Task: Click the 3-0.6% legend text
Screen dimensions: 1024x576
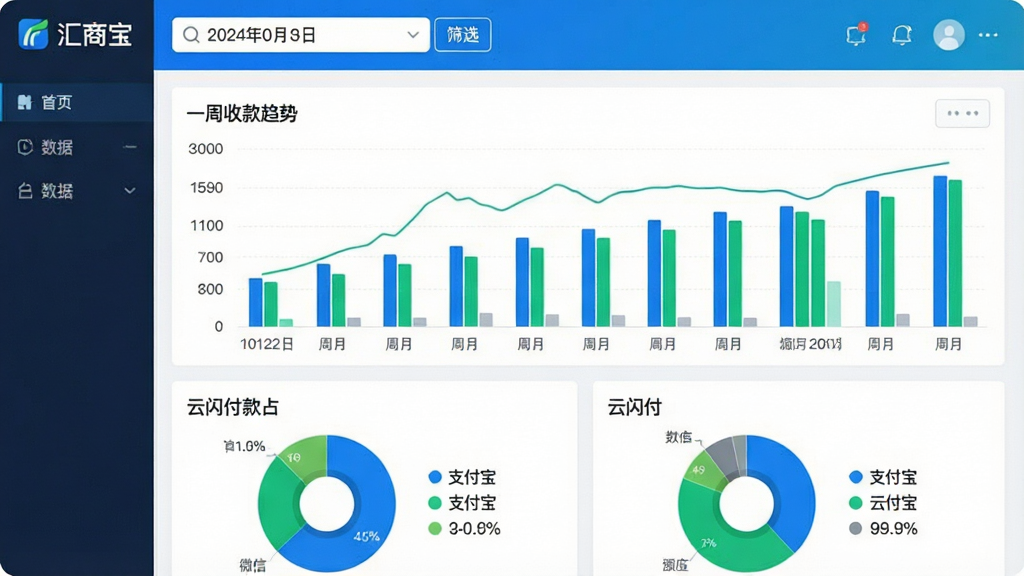Action: 474,528
